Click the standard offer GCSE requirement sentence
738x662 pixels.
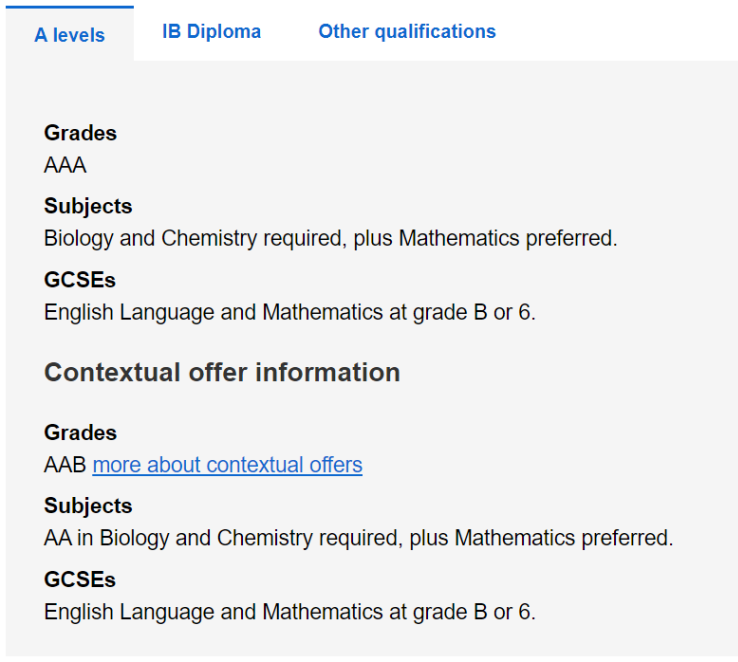[290, 312]
